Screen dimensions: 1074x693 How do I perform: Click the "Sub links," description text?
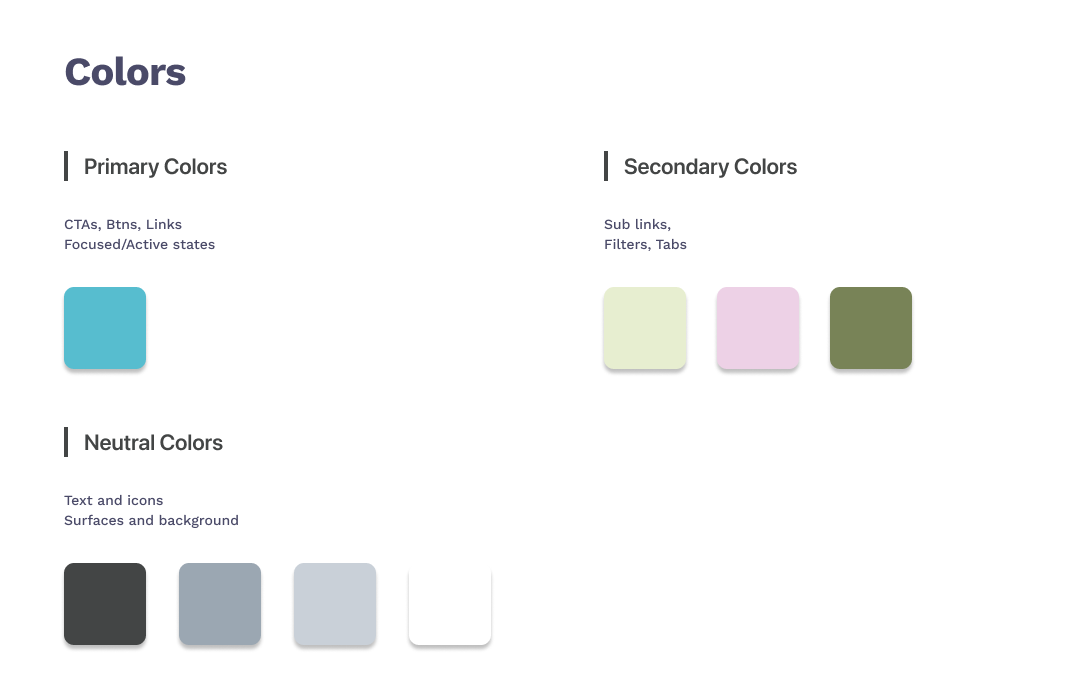[x=637, y=224]
